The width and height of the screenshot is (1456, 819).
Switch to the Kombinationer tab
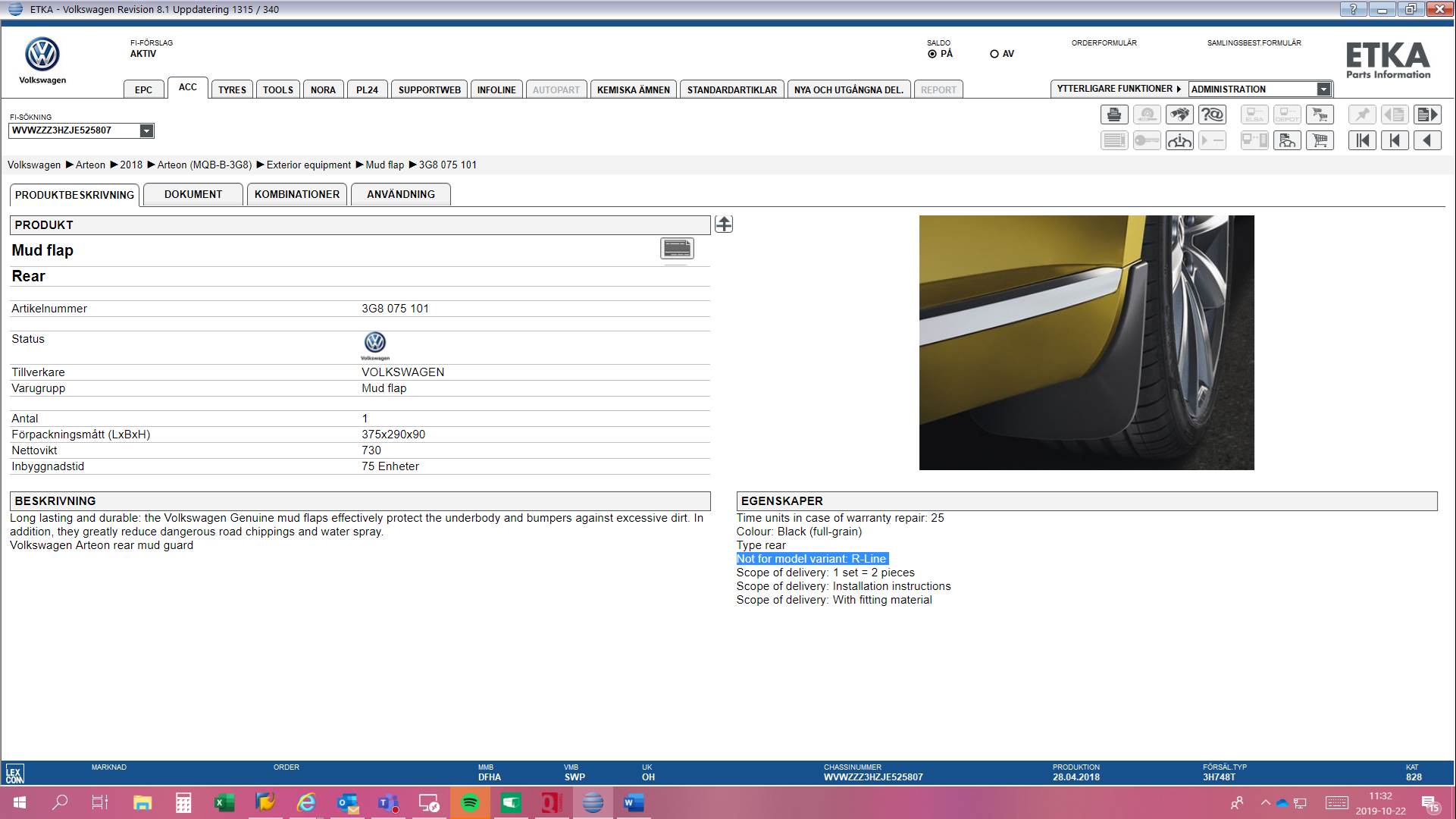pyautogui.click(x=297, y=194)
